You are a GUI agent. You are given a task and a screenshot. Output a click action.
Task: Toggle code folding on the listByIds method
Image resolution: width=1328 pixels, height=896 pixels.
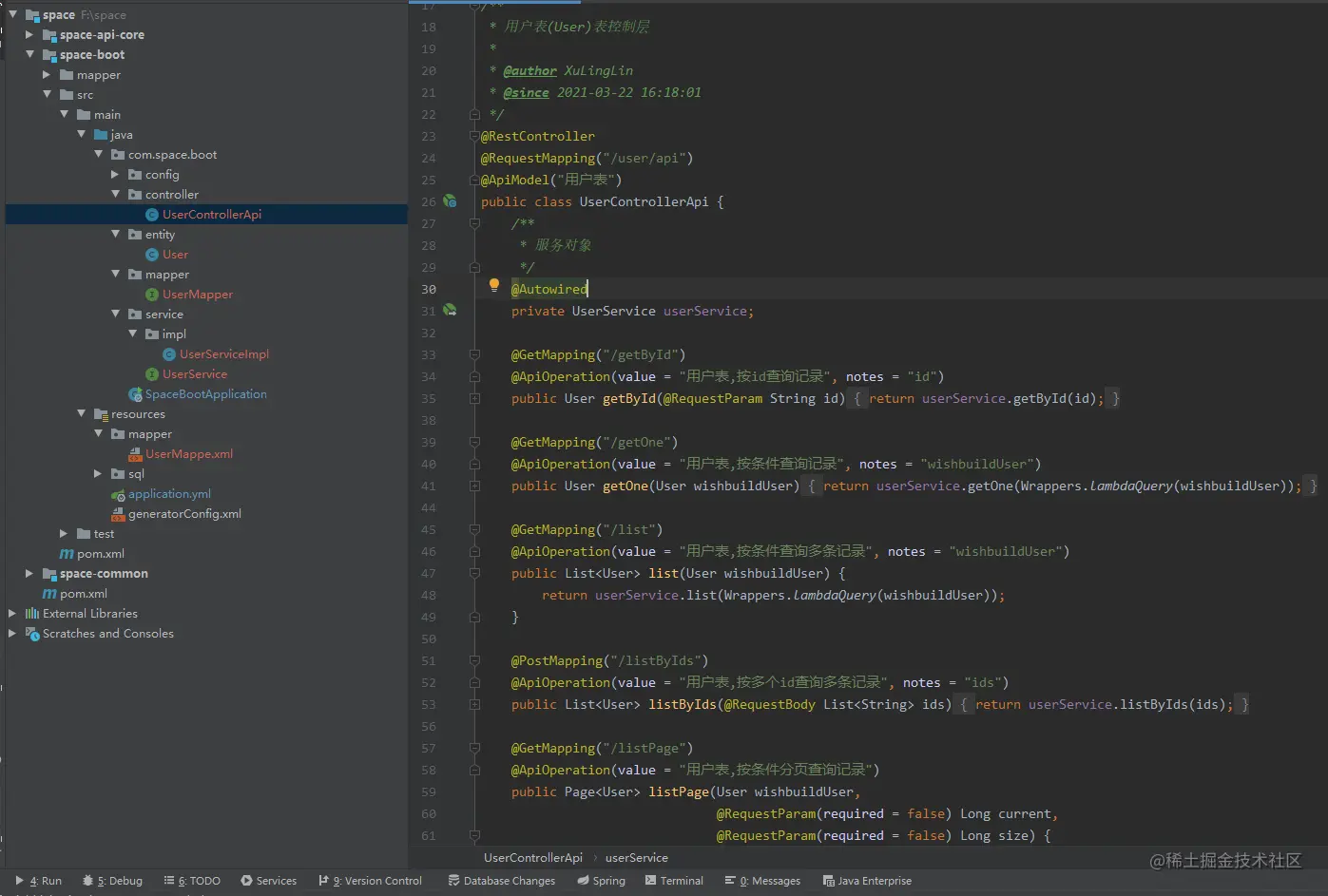coord(474,705)
